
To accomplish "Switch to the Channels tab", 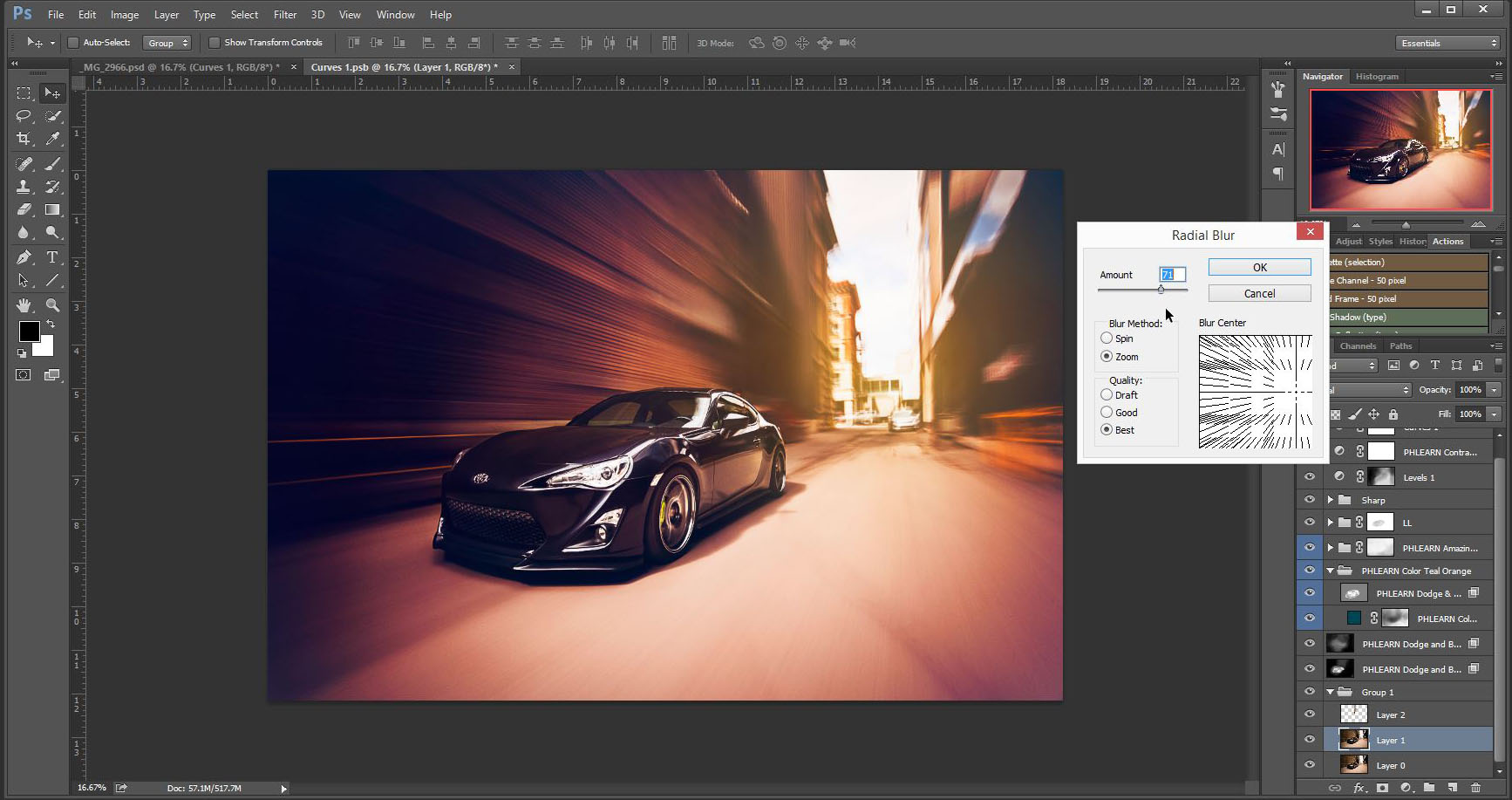I will [1358, 346].
